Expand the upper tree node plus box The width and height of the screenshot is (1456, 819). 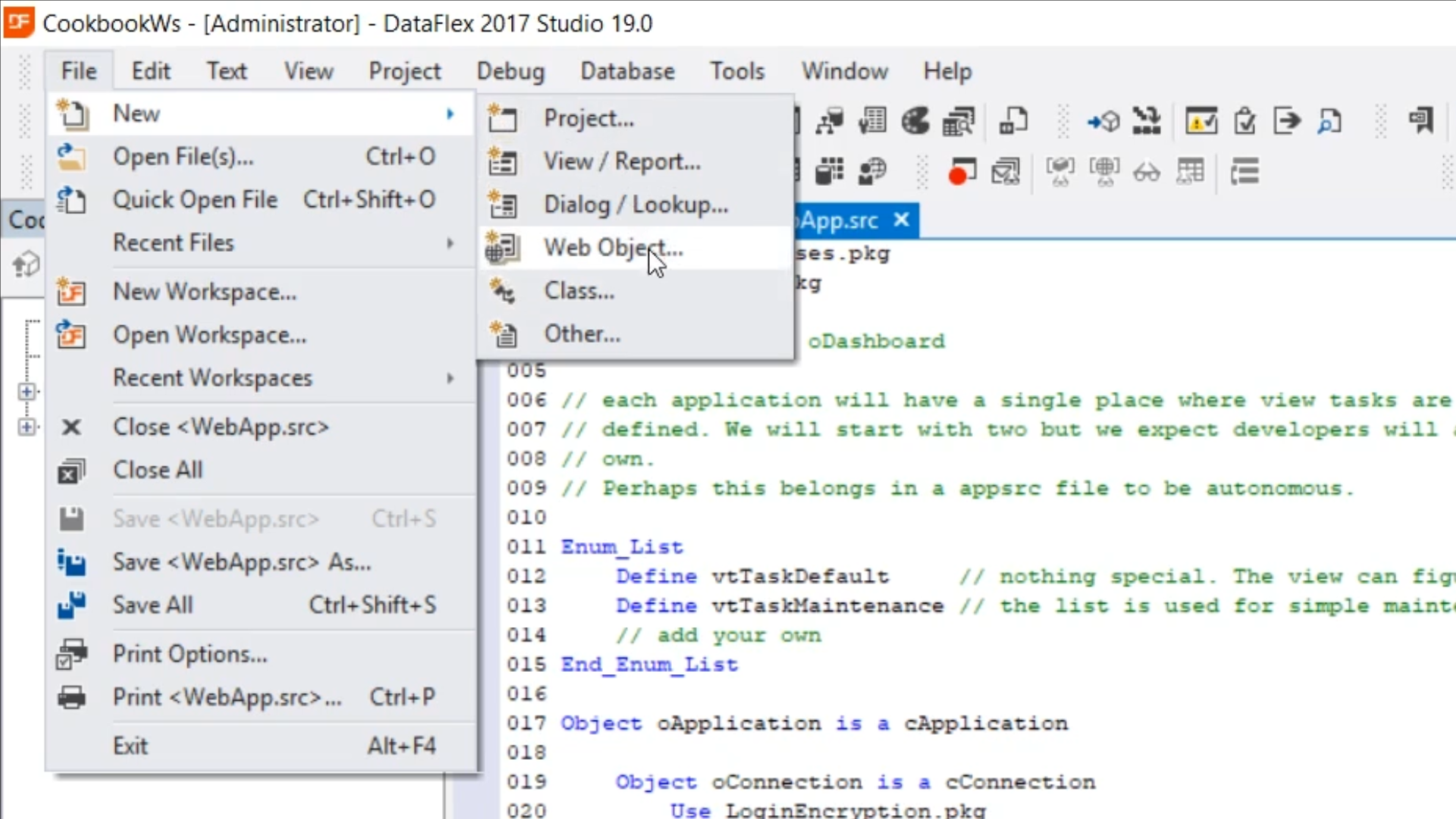[x=27, y=391]
